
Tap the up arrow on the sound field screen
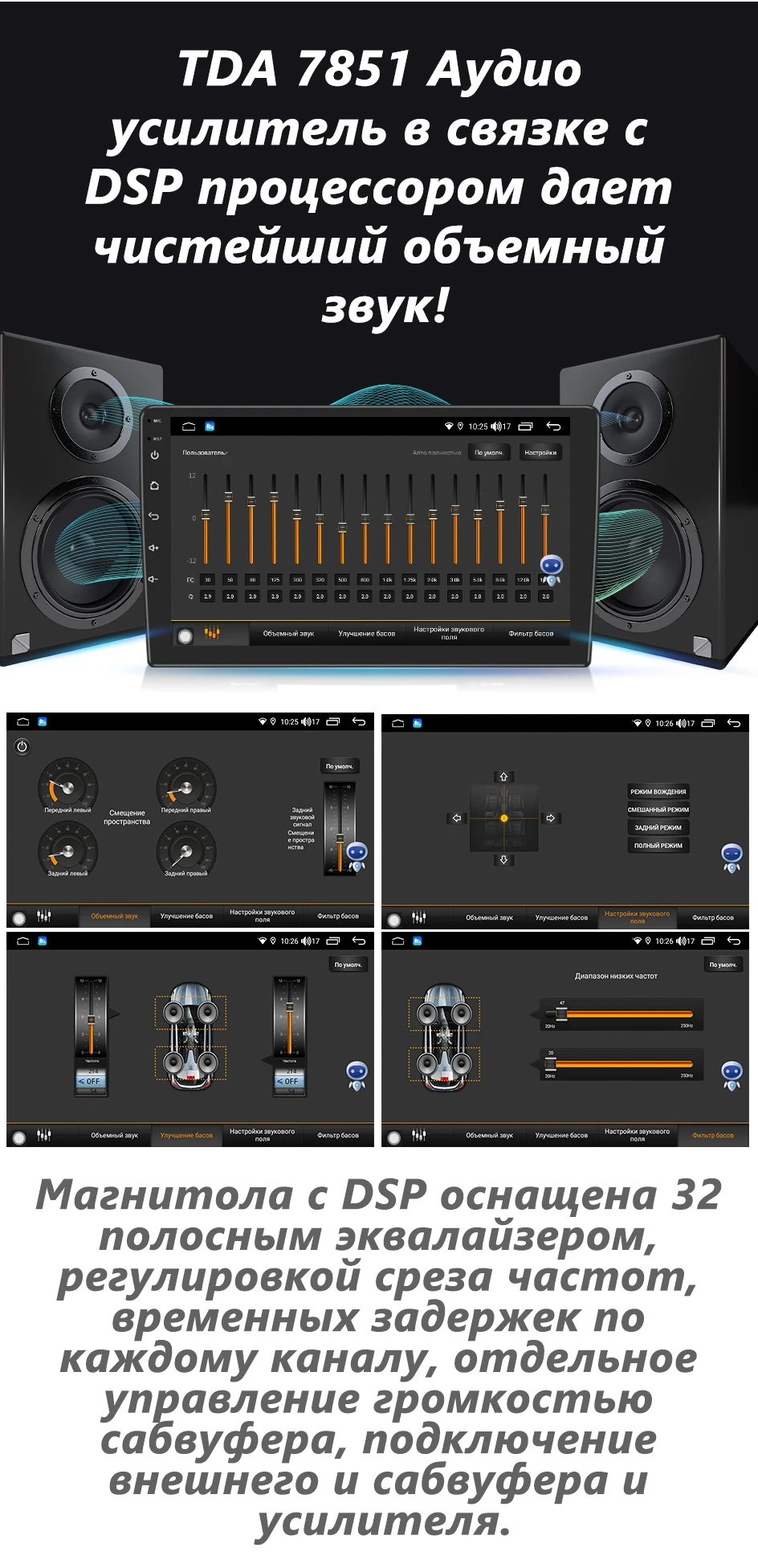tap(503, 777)
